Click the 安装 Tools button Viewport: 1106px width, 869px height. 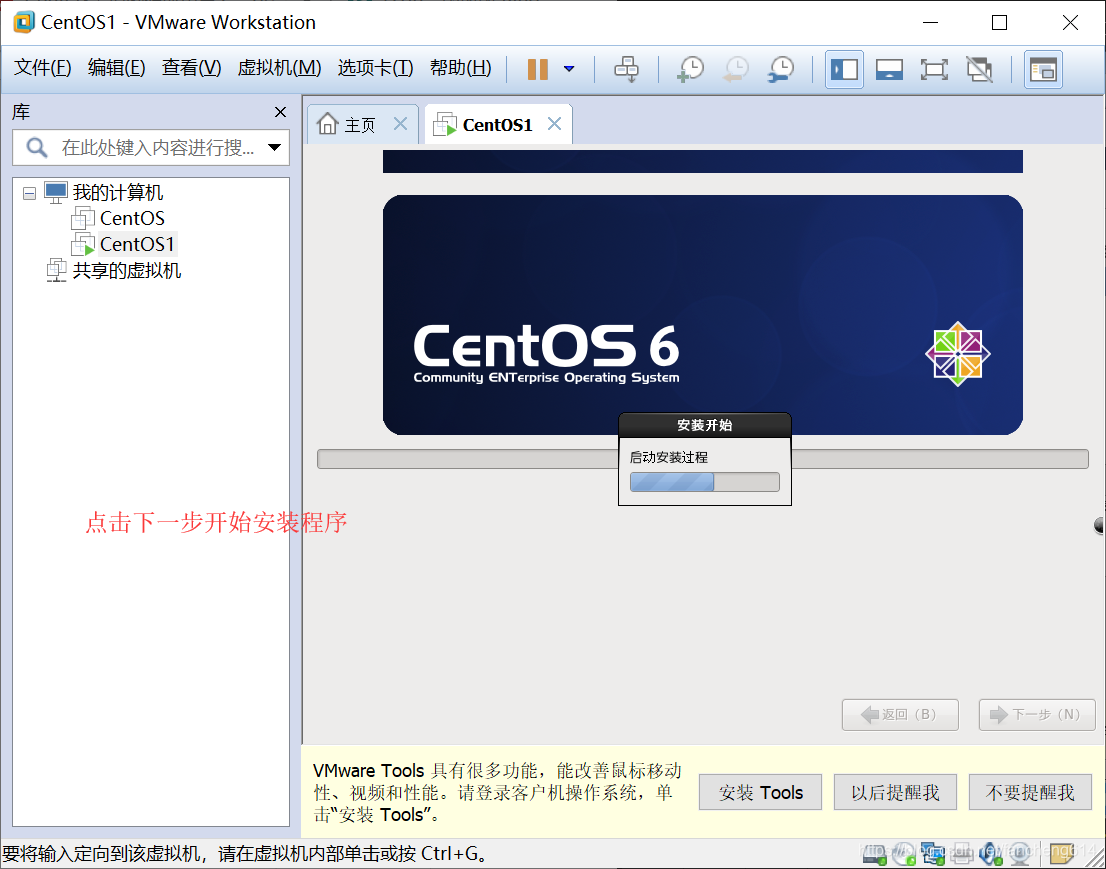[x=760, y=792]
